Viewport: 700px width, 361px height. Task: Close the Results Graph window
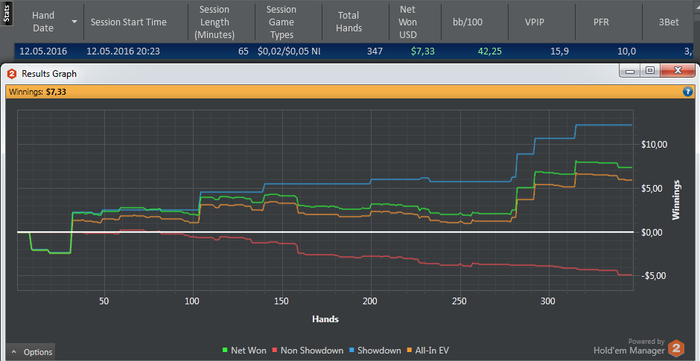(x=677, y=71)
